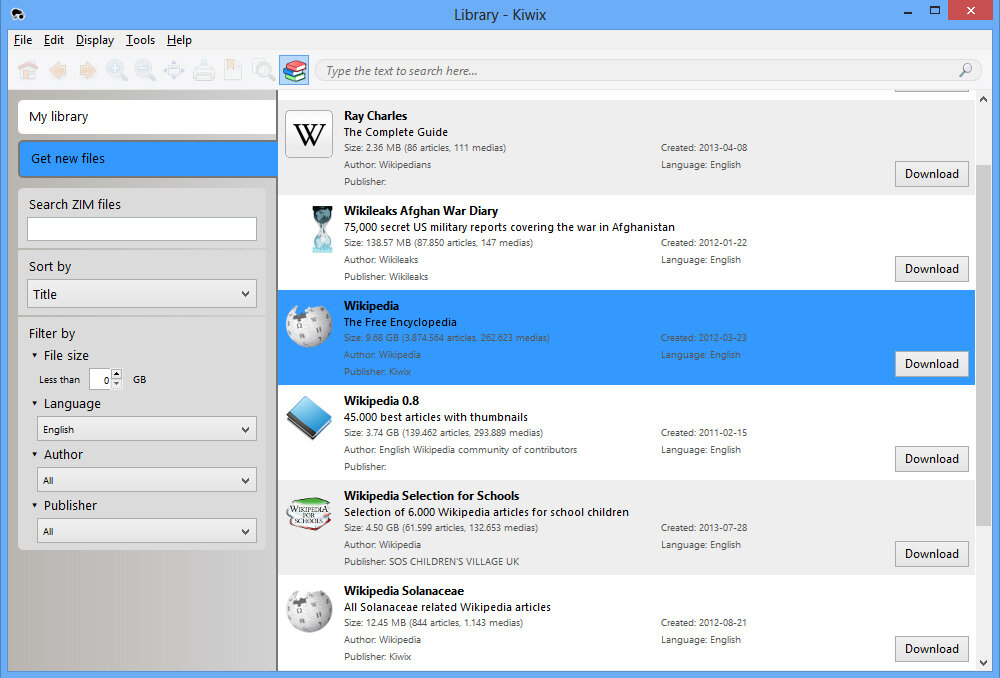Maximize the Kiwix window
Screen dimensions: 1000x678
(x=934, y=10)
